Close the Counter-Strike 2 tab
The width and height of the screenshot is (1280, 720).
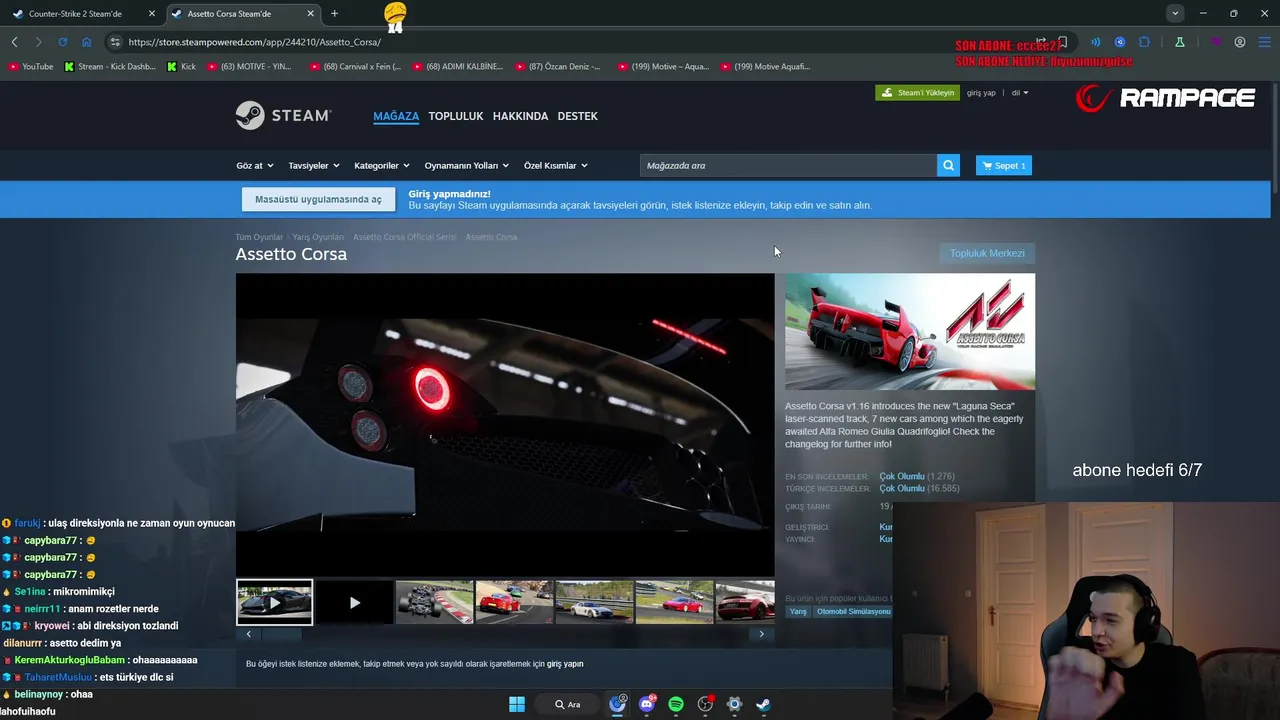pos(152,14)
